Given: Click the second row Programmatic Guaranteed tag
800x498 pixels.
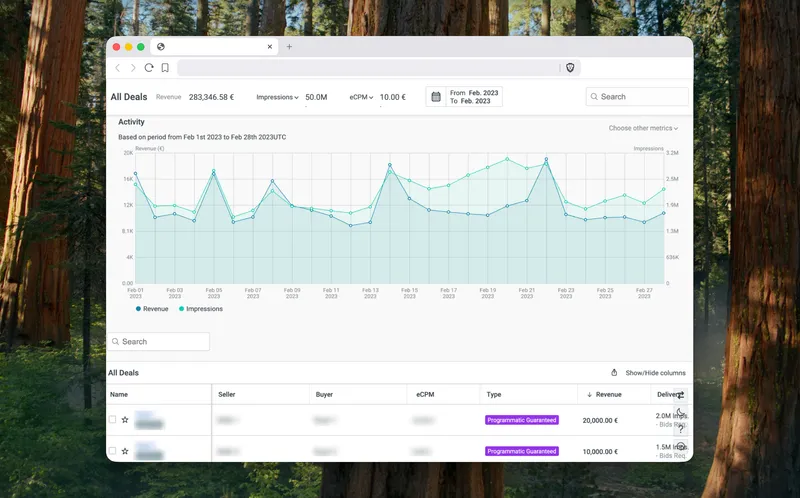Looking at the screenshot, I should pos(521,451).
